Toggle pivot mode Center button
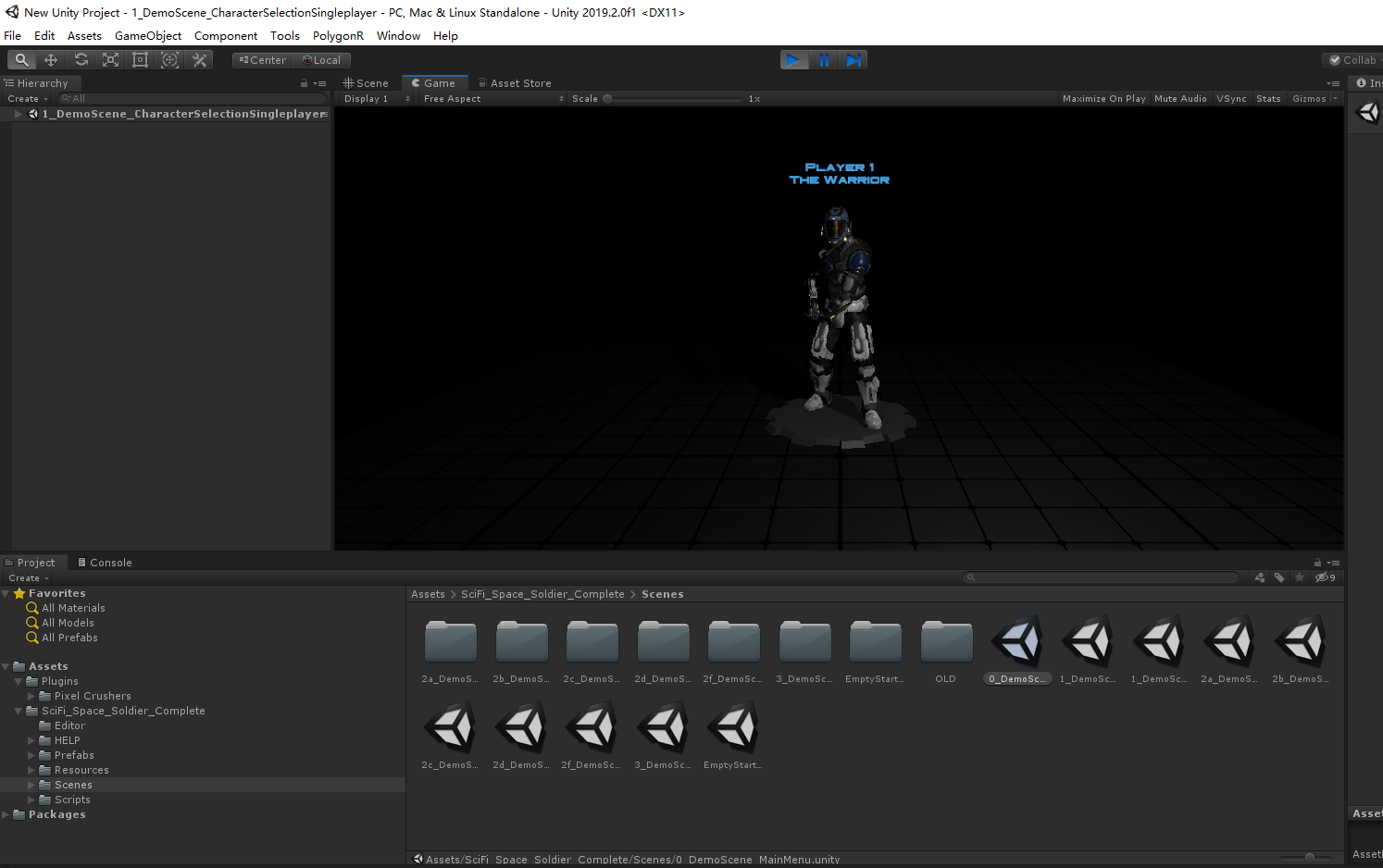 [262, 60]
